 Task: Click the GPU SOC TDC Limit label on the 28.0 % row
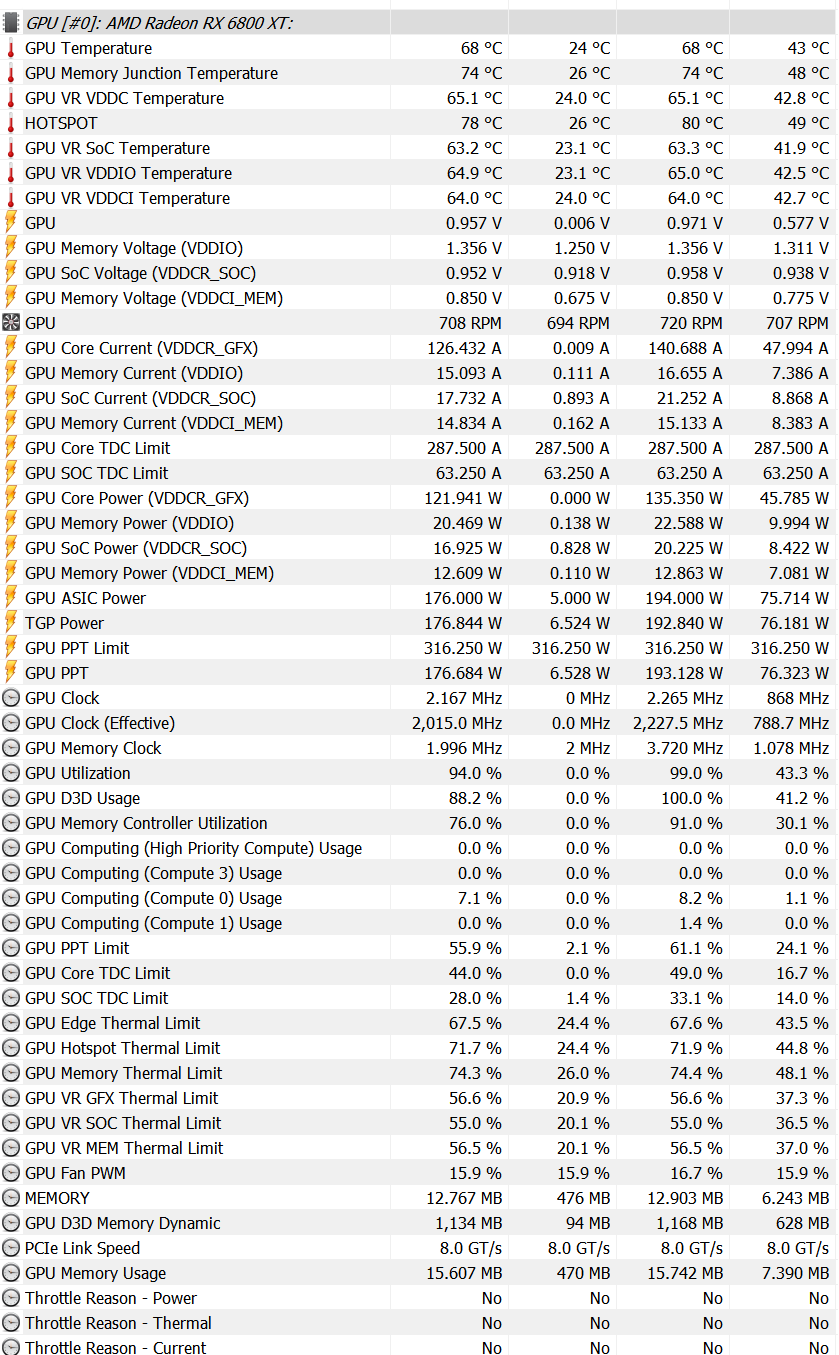(x=97, y=998)
